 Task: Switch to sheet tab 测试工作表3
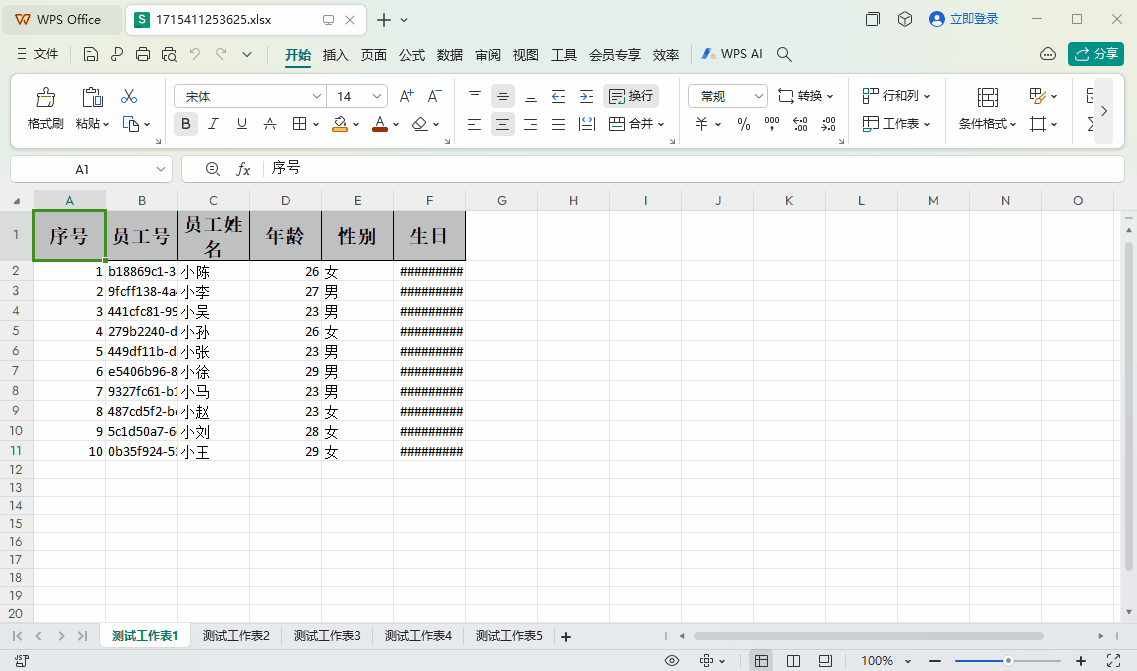(326, 636)
